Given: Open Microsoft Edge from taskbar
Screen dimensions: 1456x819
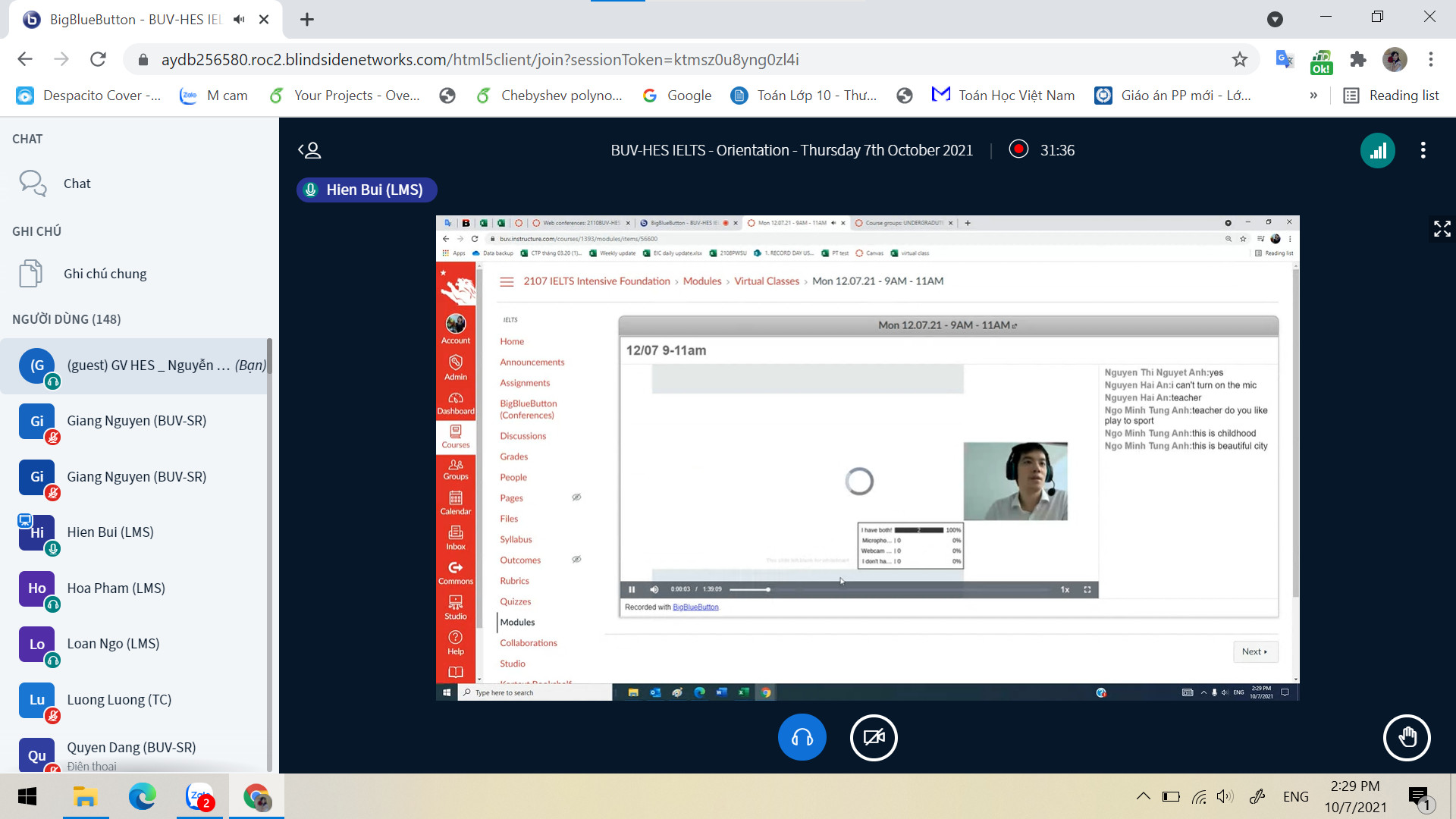Looking at the screenshot, I should (142, 797).
